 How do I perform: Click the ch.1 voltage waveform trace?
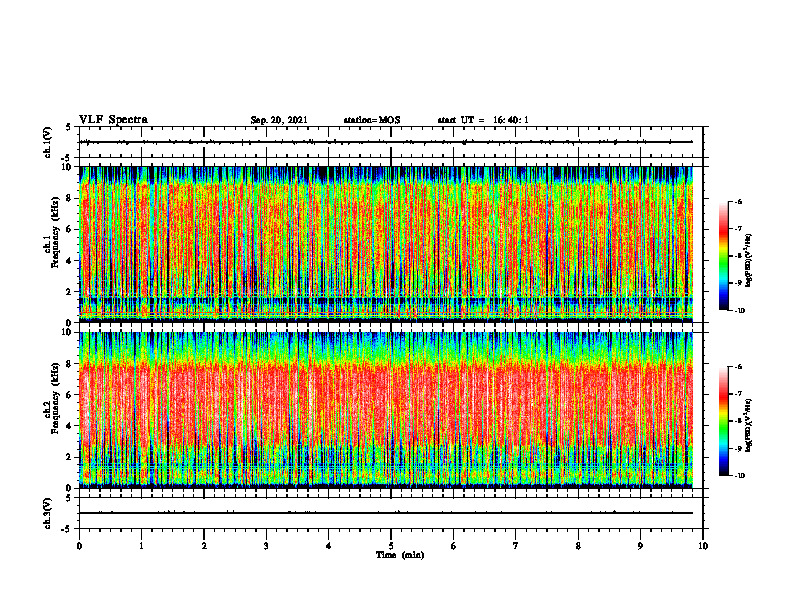(386, 142)
